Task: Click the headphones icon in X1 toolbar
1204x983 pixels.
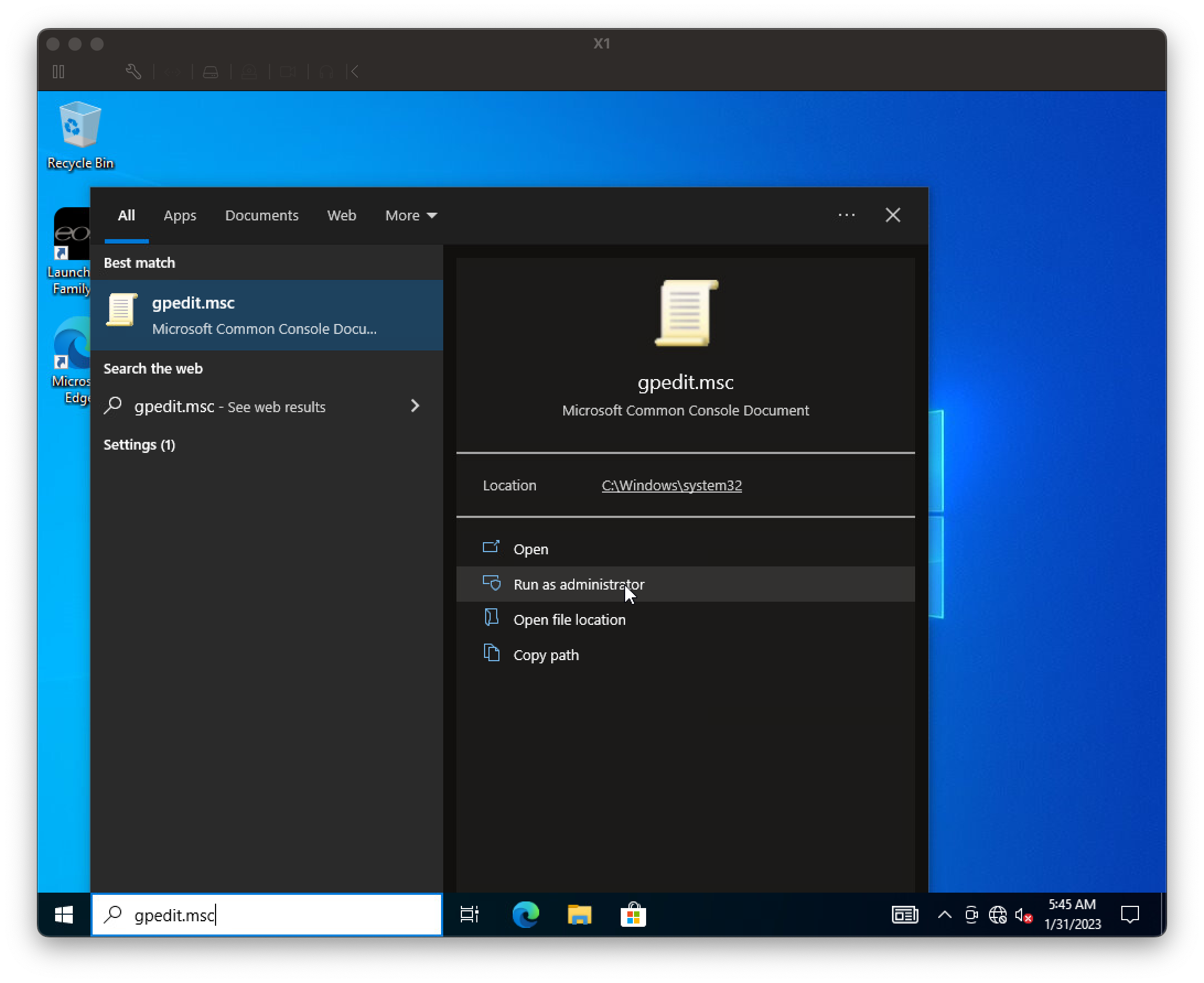Action: (x=326, y=72)
